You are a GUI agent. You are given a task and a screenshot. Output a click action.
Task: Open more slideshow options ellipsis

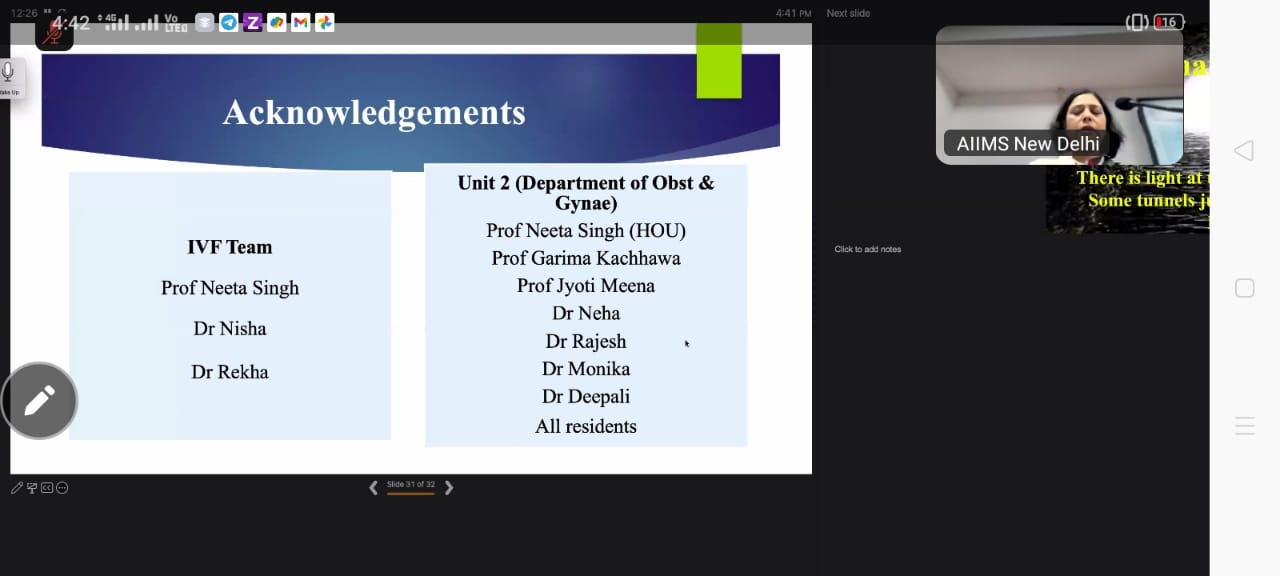[x=62, y=488]
